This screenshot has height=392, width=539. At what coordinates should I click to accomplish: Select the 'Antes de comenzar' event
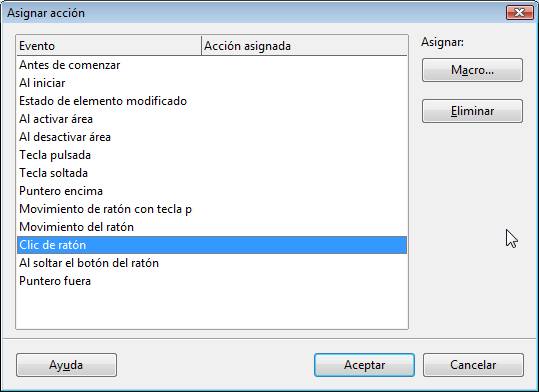pos(212,65)
